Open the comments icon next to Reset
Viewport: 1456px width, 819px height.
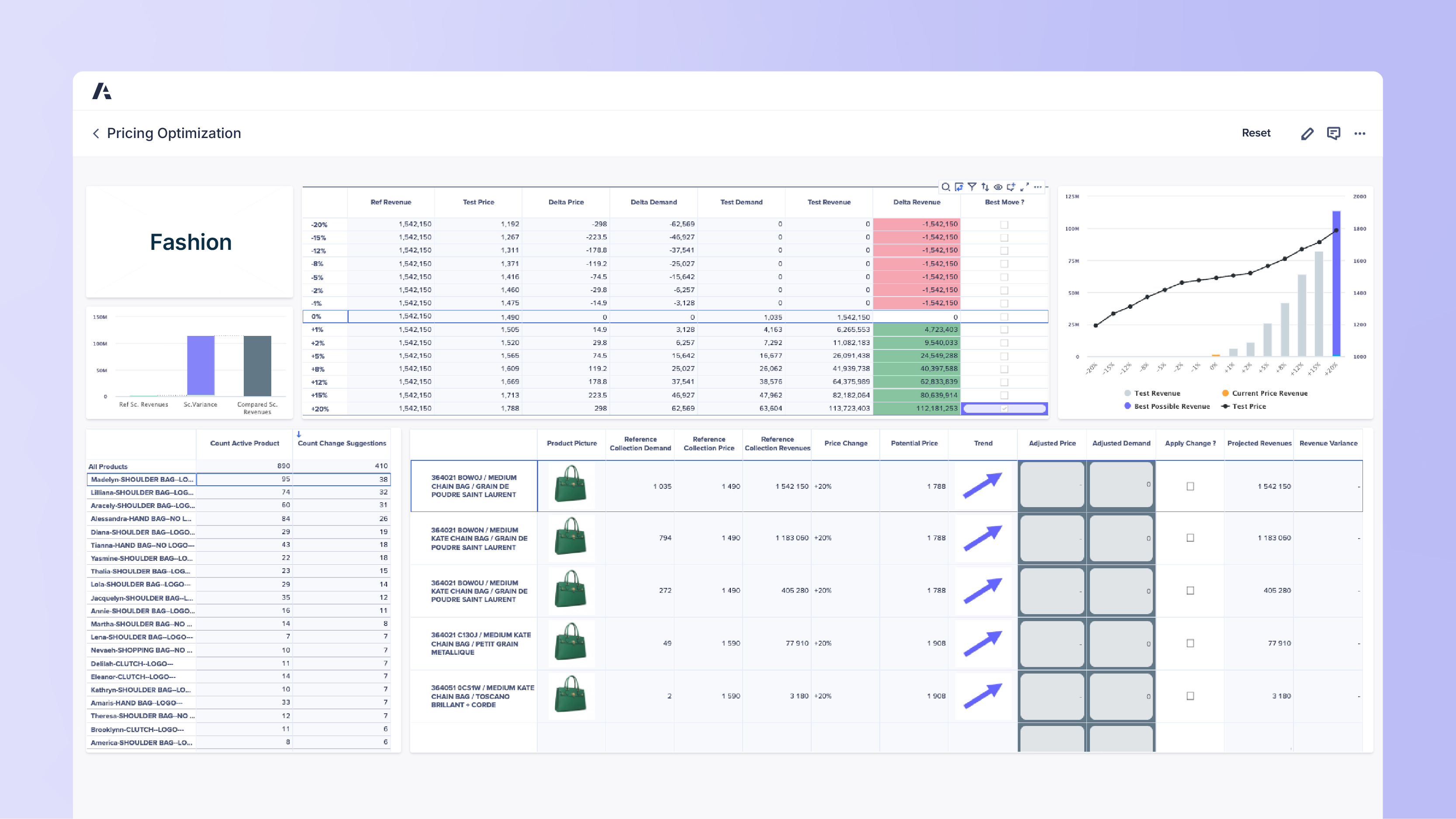pos(1334,133)
